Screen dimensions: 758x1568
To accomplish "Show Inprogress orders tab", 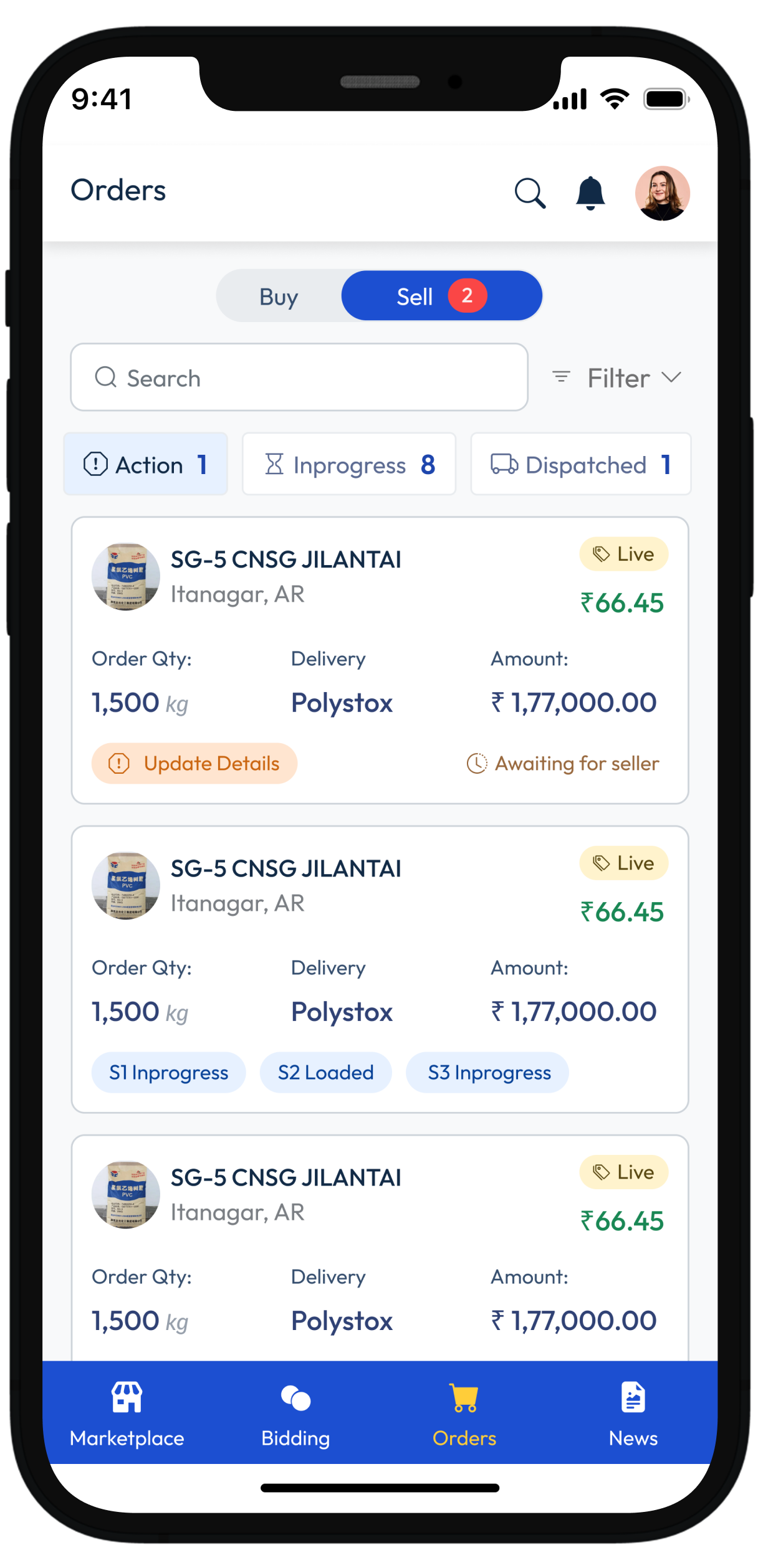I will coord(349,465).
